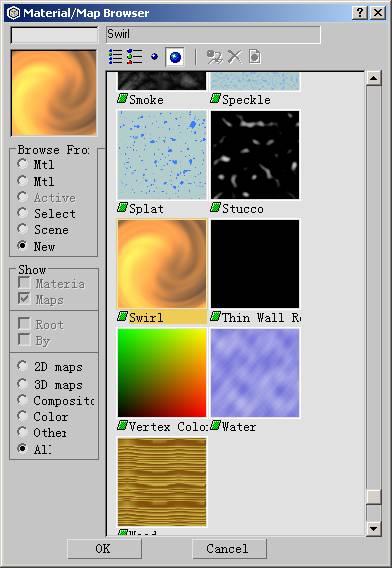Image resolution: width=392 pixels, height=568 pixels.
Task: Choose New radio under Browse From
Action: 22,246
